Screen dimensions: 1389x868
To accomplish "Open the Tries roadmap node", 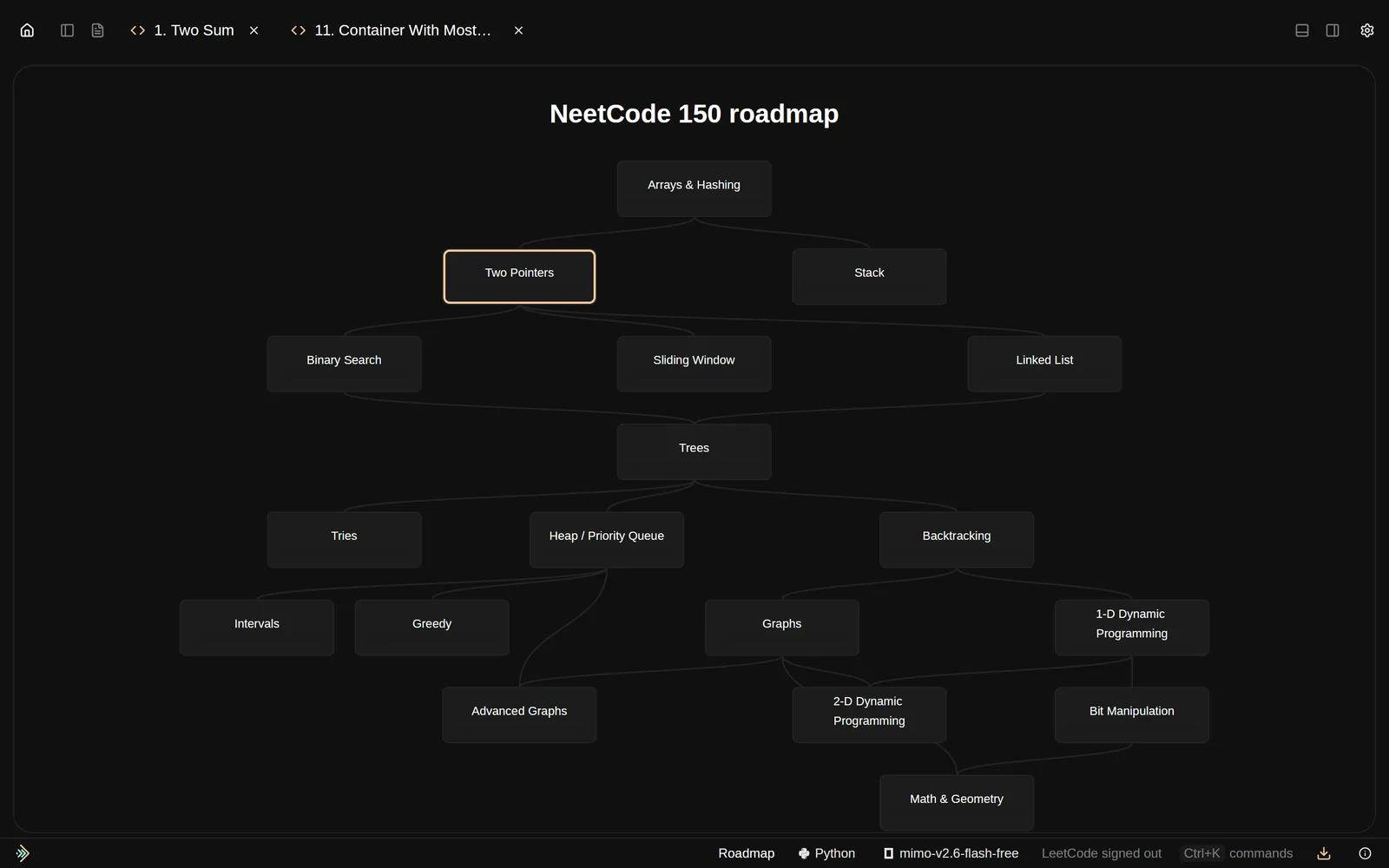I will [x=344, y=539].
